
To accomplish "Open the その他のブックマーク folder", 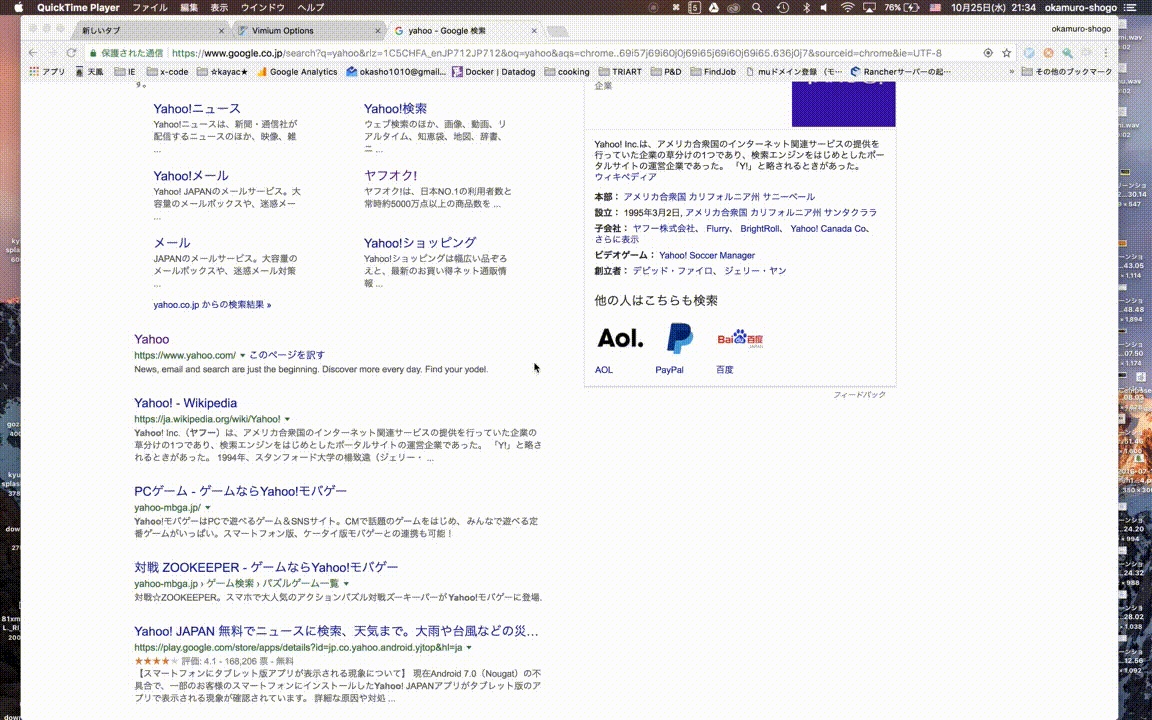I will [1067, 72].
